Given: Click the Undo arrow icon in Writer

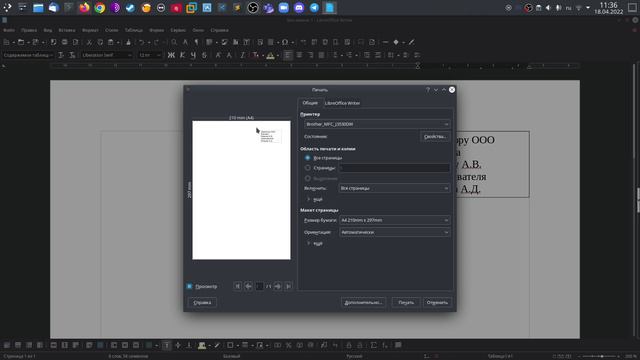Looking at the screenshot, I should (141, 42).
